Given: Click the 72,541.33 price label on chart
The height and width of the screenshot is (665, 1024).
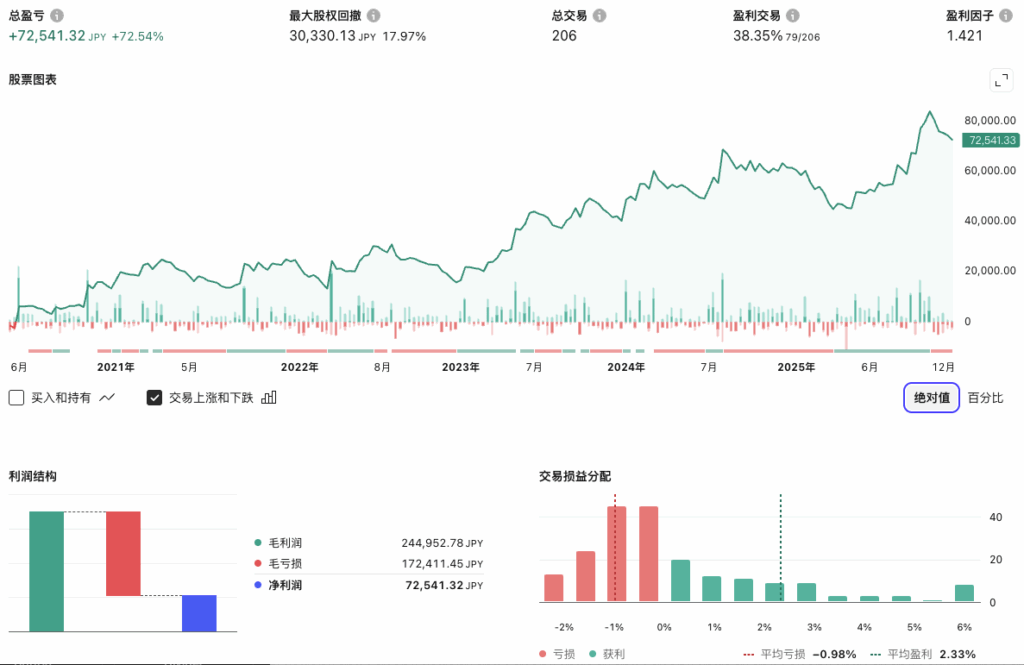Looking at the screenshot, I should (990, 141).
